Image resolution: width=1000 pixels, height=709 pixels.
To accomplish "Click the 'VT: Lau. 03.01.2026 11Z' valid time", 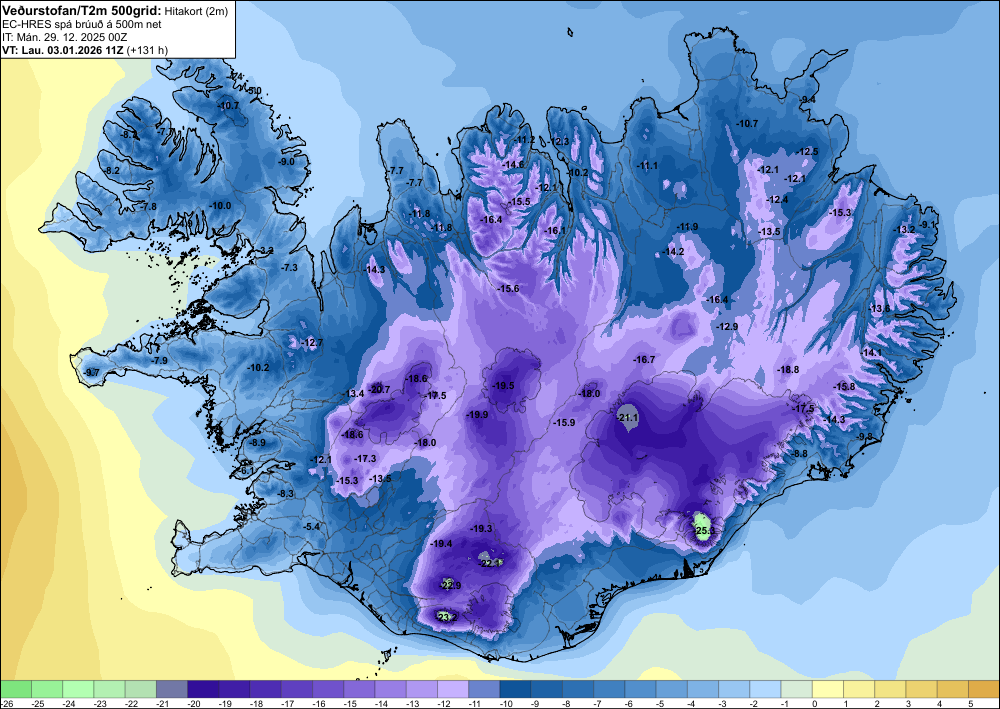I will pyautogui.click(x=62, y=50).
